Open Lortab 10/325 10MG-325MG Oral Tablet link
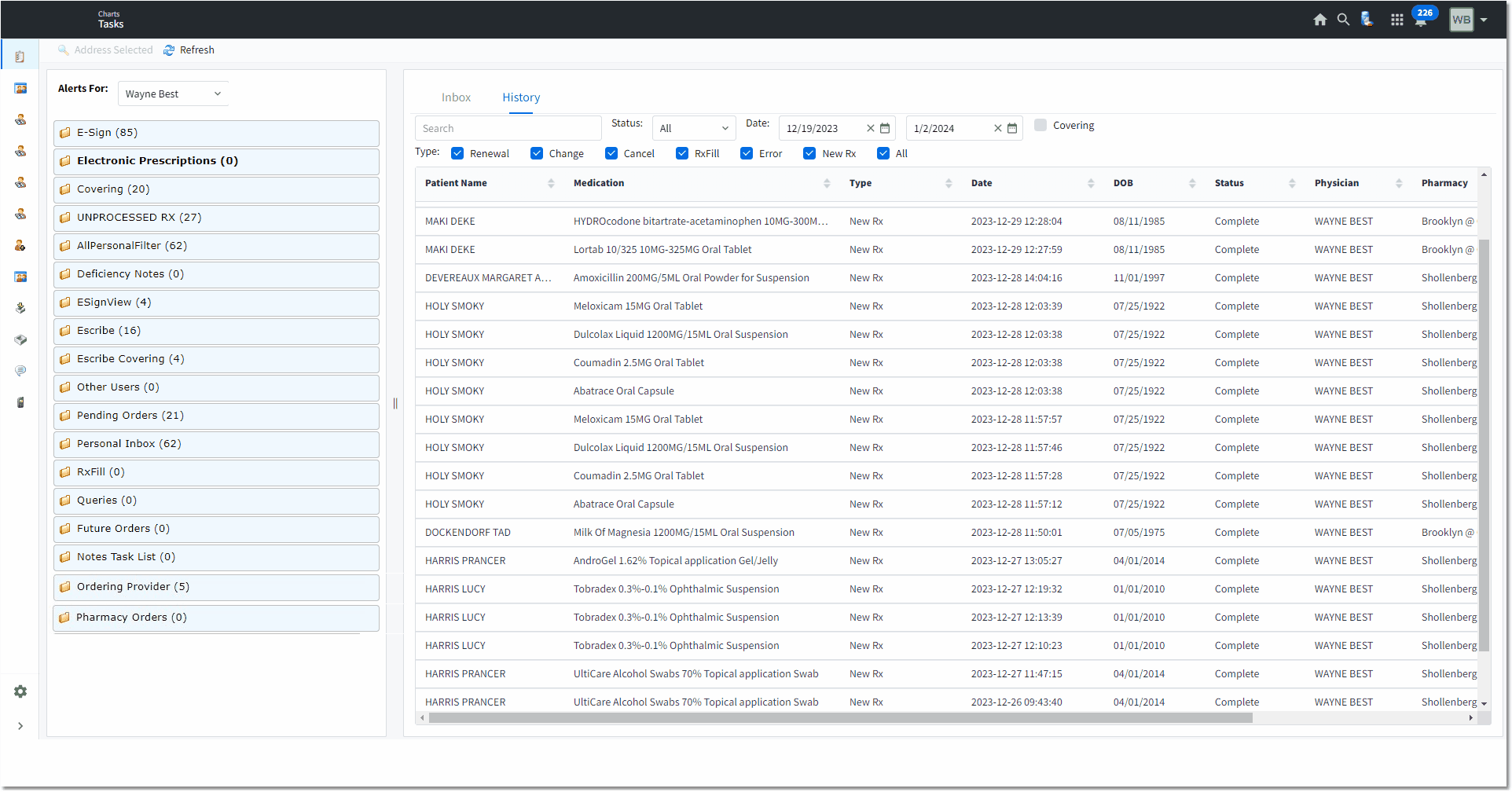 662,250
